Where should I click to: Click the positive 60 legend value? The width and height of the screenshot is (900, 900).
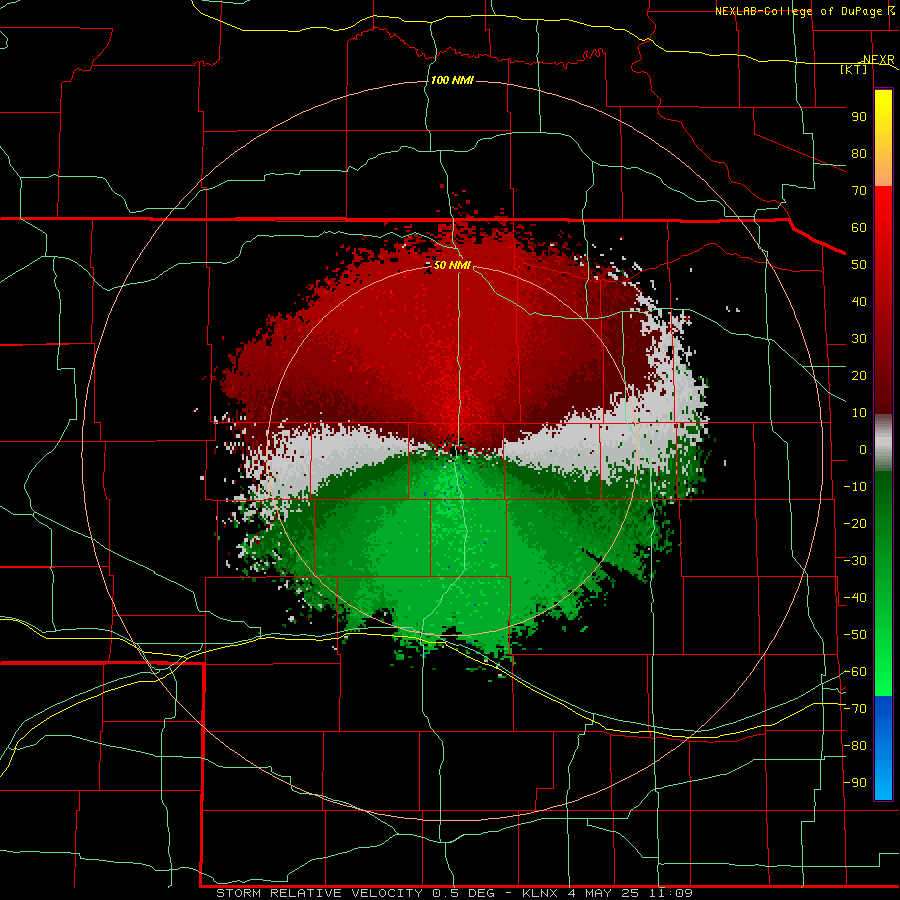coord(859,228)
